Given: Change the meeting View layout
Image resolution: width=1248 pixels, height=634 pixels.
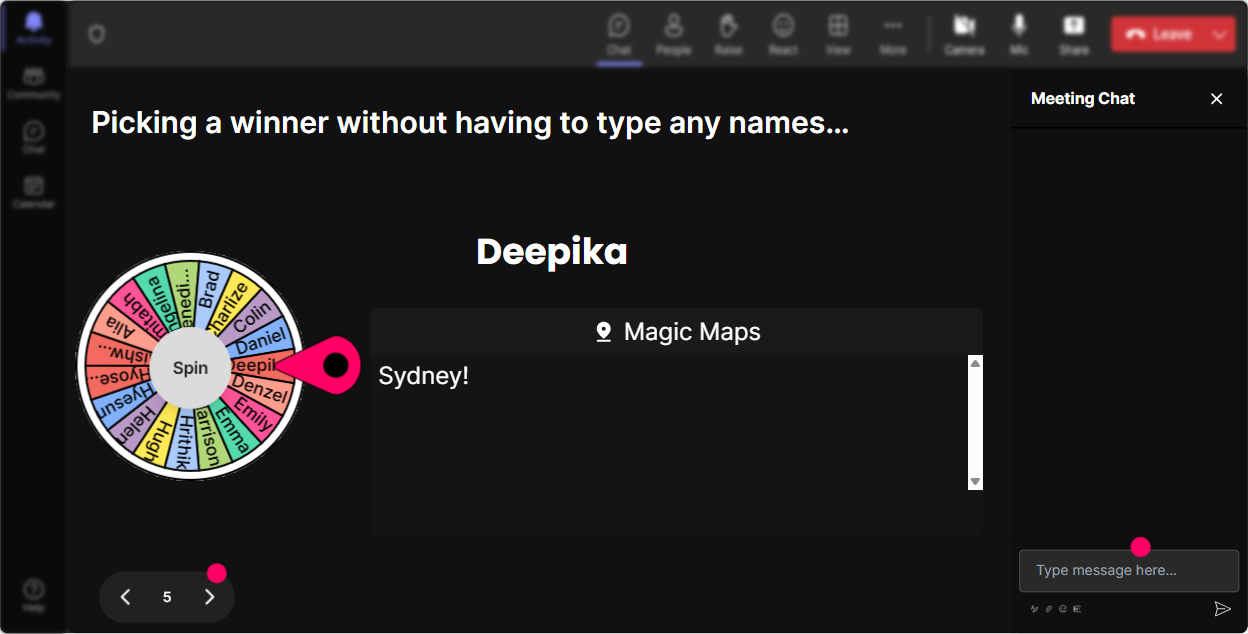Looking at the screenshot, I should point(838,34).
